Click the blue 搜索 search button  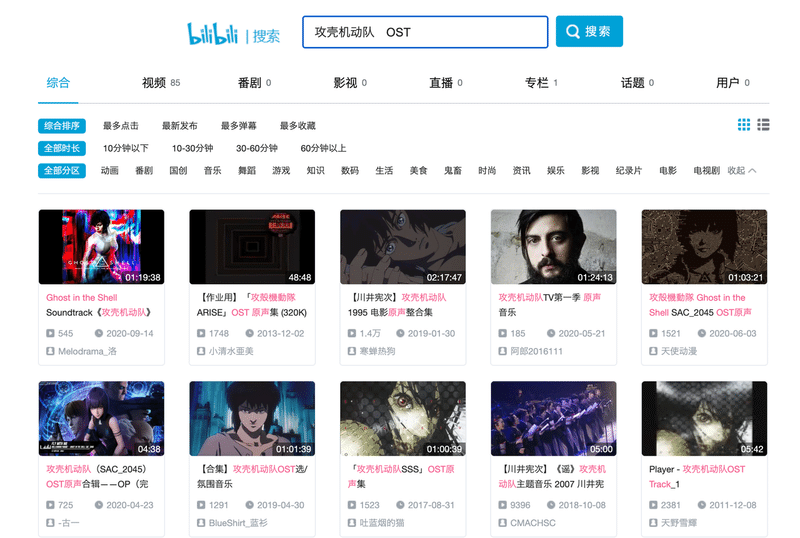(589, 32)
